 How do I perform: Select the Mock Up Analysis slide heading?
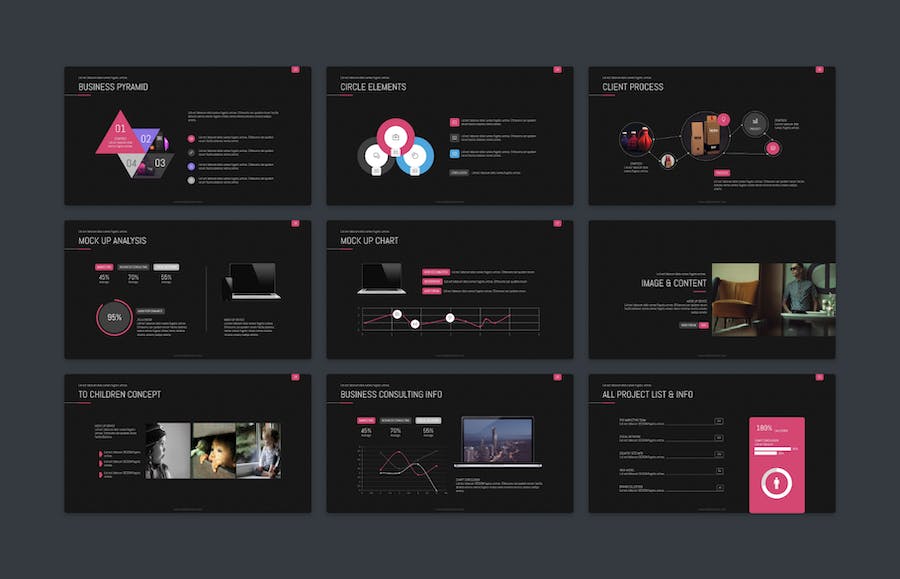[x=112, y=241]
